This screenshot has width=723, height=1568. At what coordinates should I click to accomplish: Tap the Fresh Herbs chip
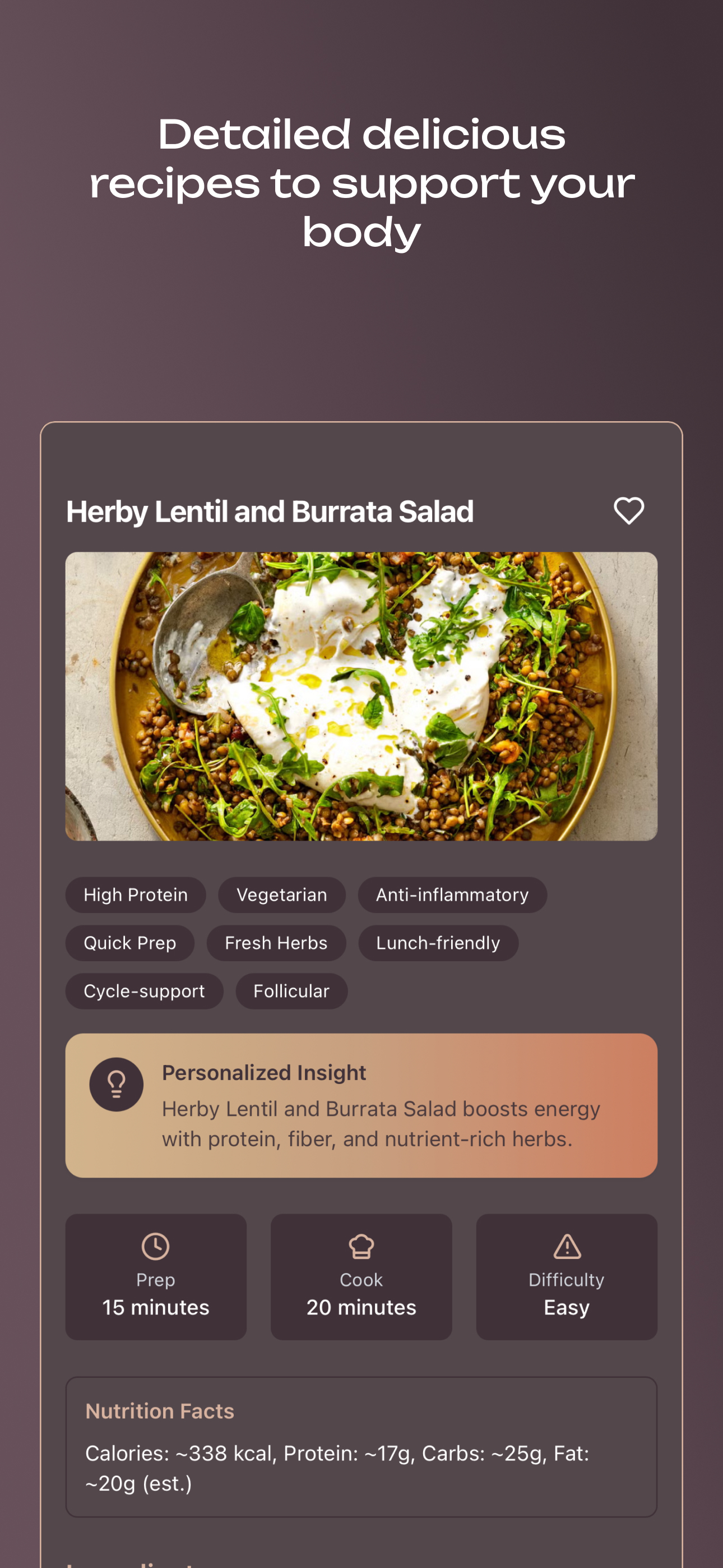click(276, 943)
